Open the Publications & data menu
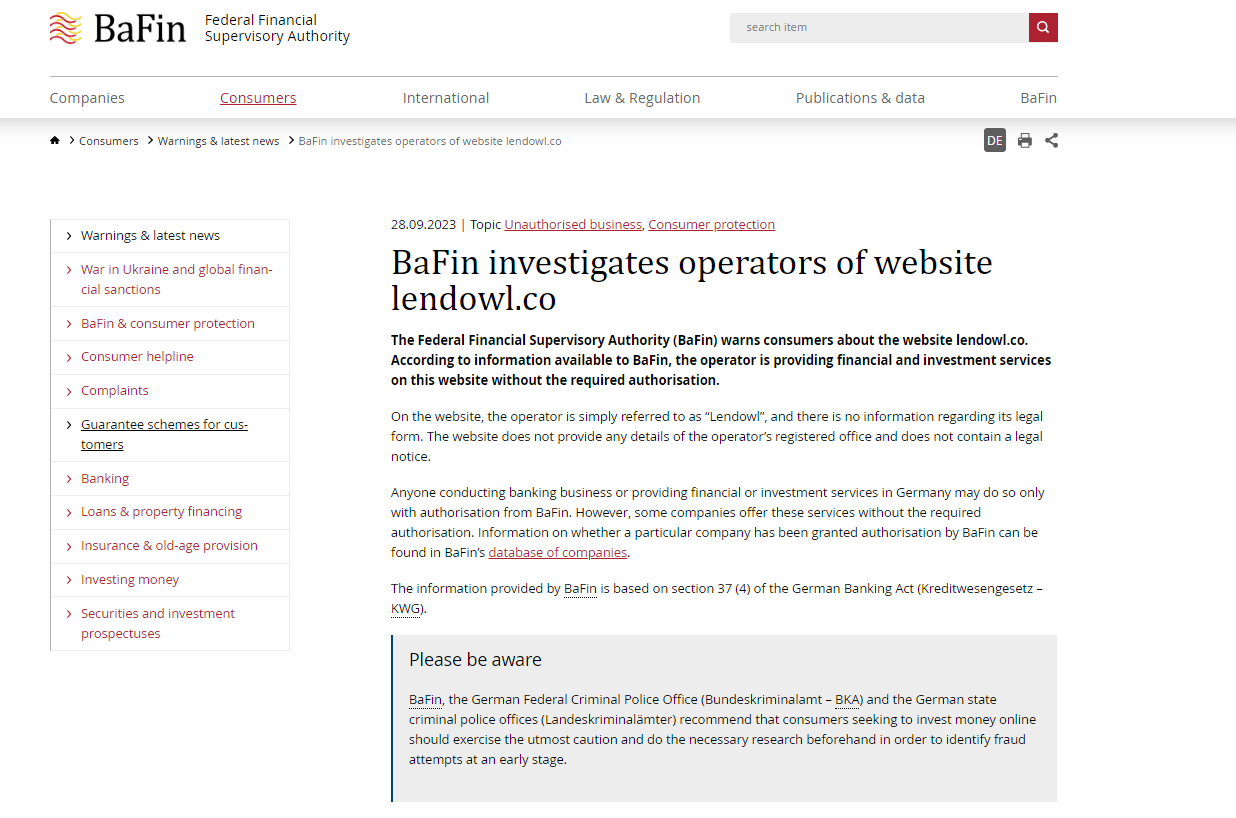The height and width of the screenshot is (818, 1236). pos(860,98)
